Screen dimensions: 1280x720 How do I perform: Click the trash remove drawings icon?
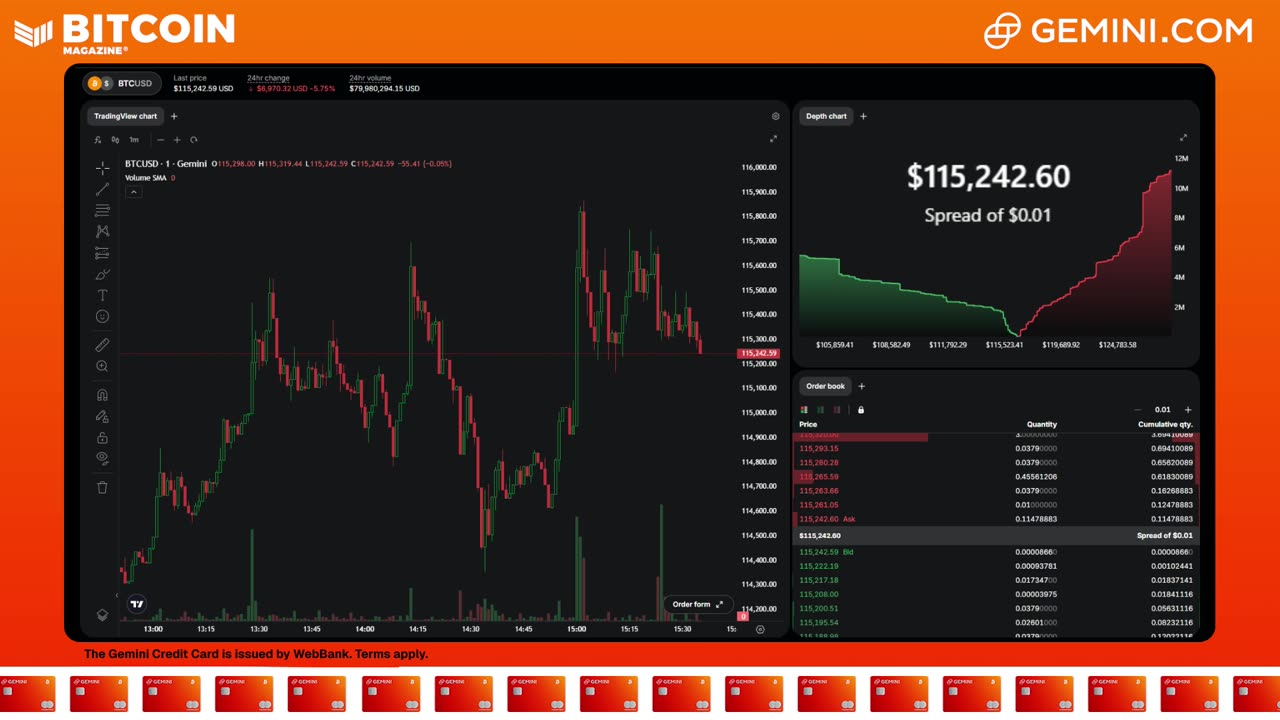[102, 487]
